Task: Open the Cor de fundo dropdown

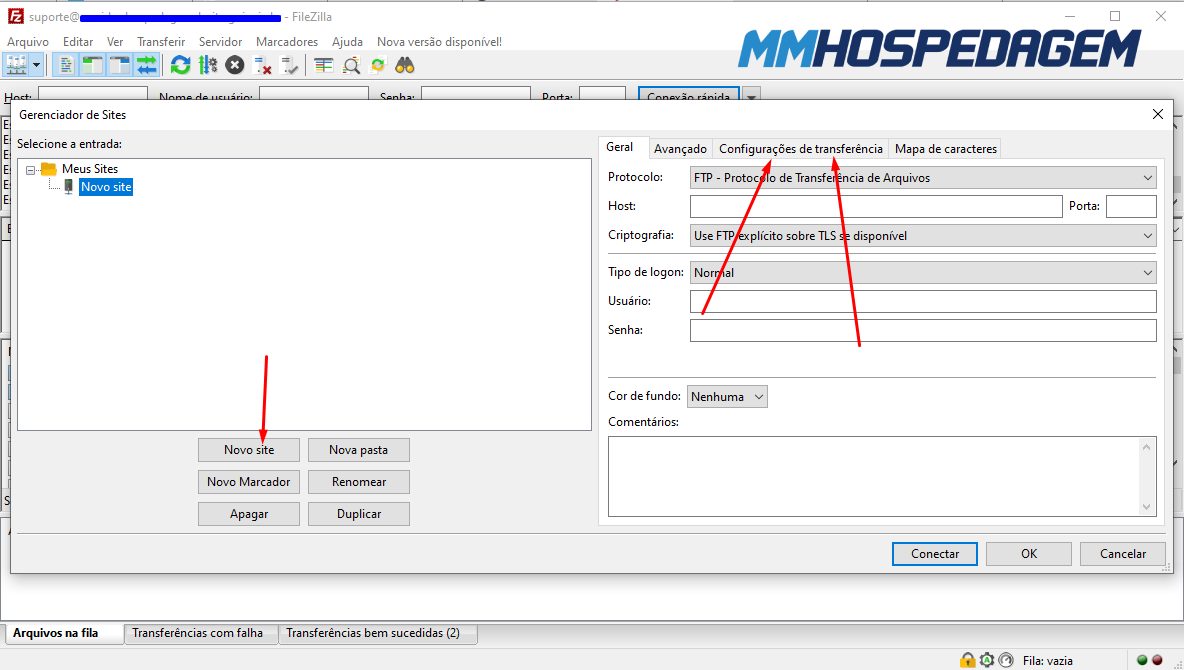Action: 727,397
